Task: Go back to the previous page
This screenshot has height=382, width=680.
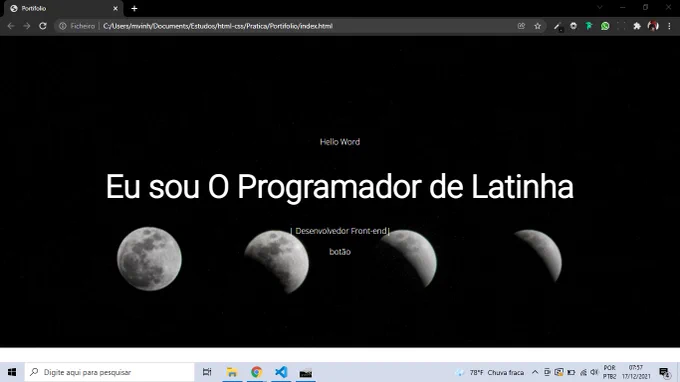Action: coord(11,26)
